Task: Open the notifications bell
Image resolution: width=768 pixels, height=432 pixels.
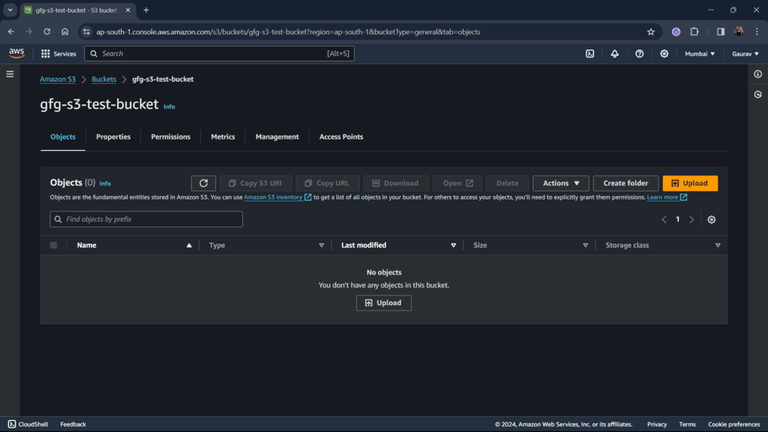Action: tap(614, 54)
